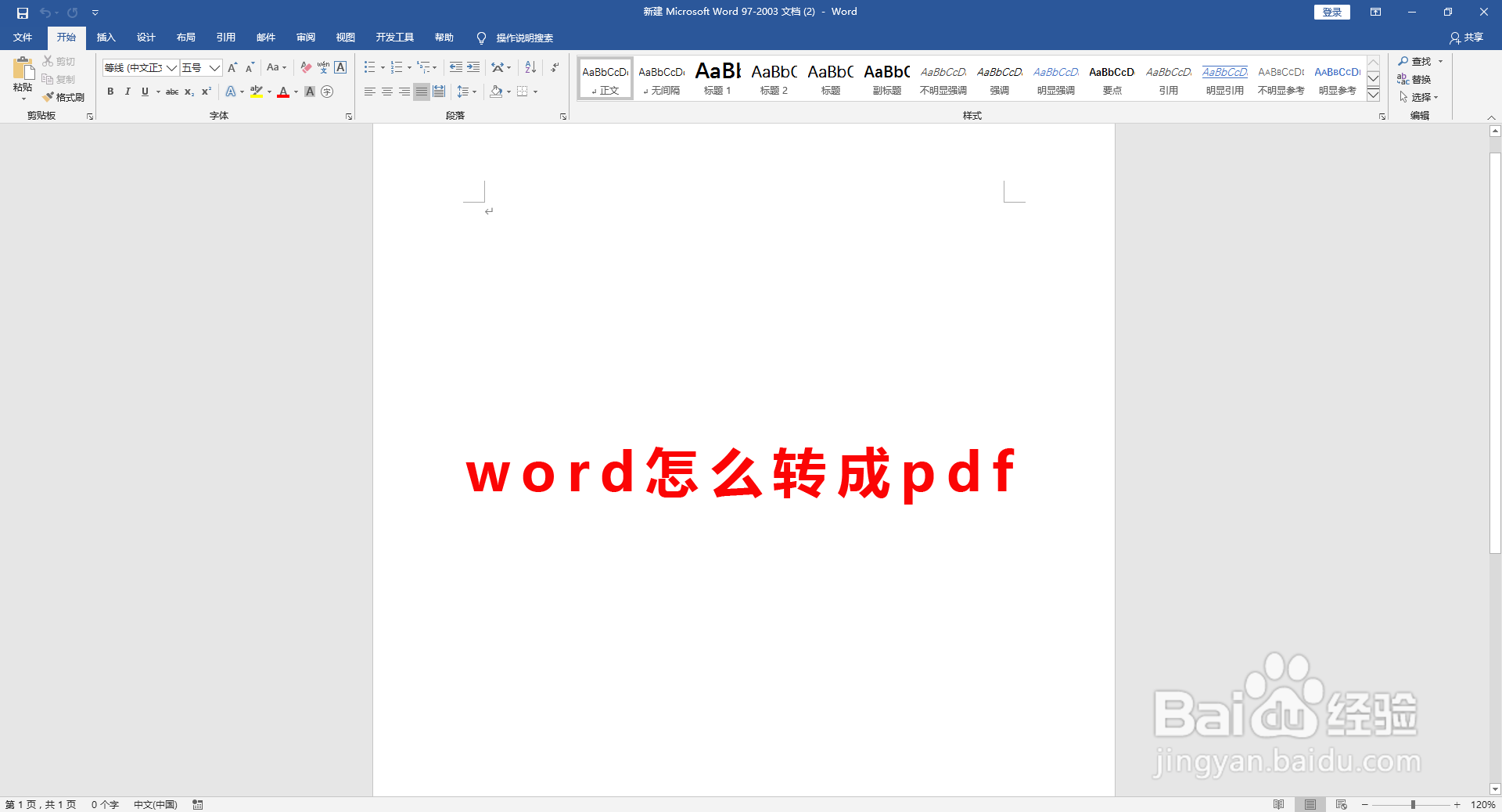Switch to the Layout (布局) tab
1502x812 pixels.
click(185, 38)
